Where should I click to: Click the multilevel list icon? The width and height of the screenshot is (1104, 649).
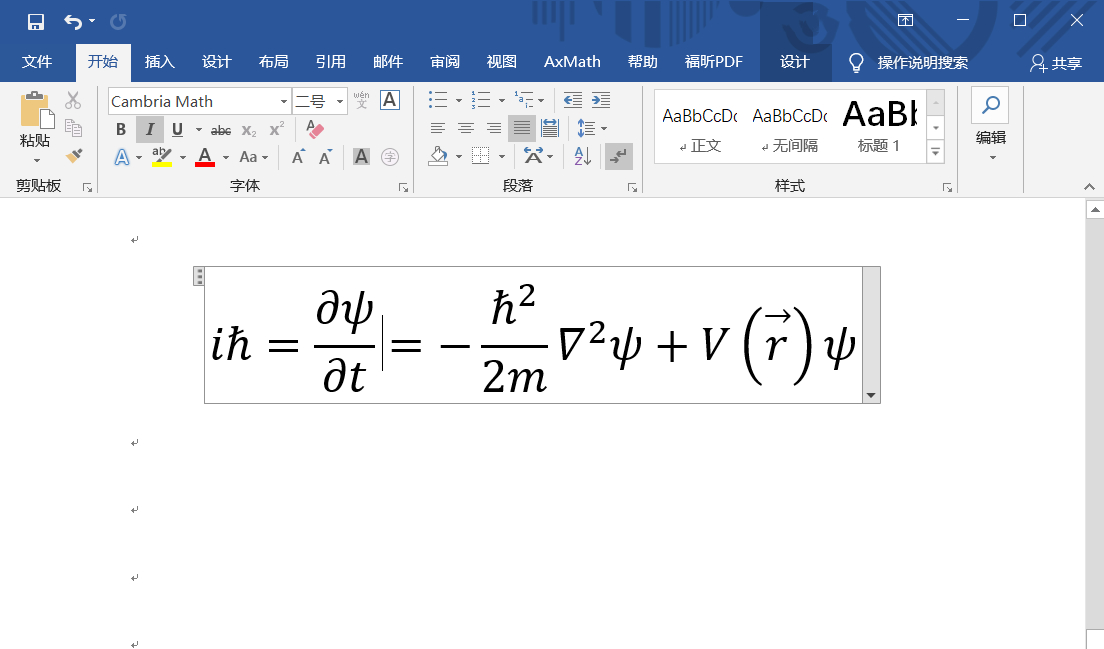(x=524, y=100)
